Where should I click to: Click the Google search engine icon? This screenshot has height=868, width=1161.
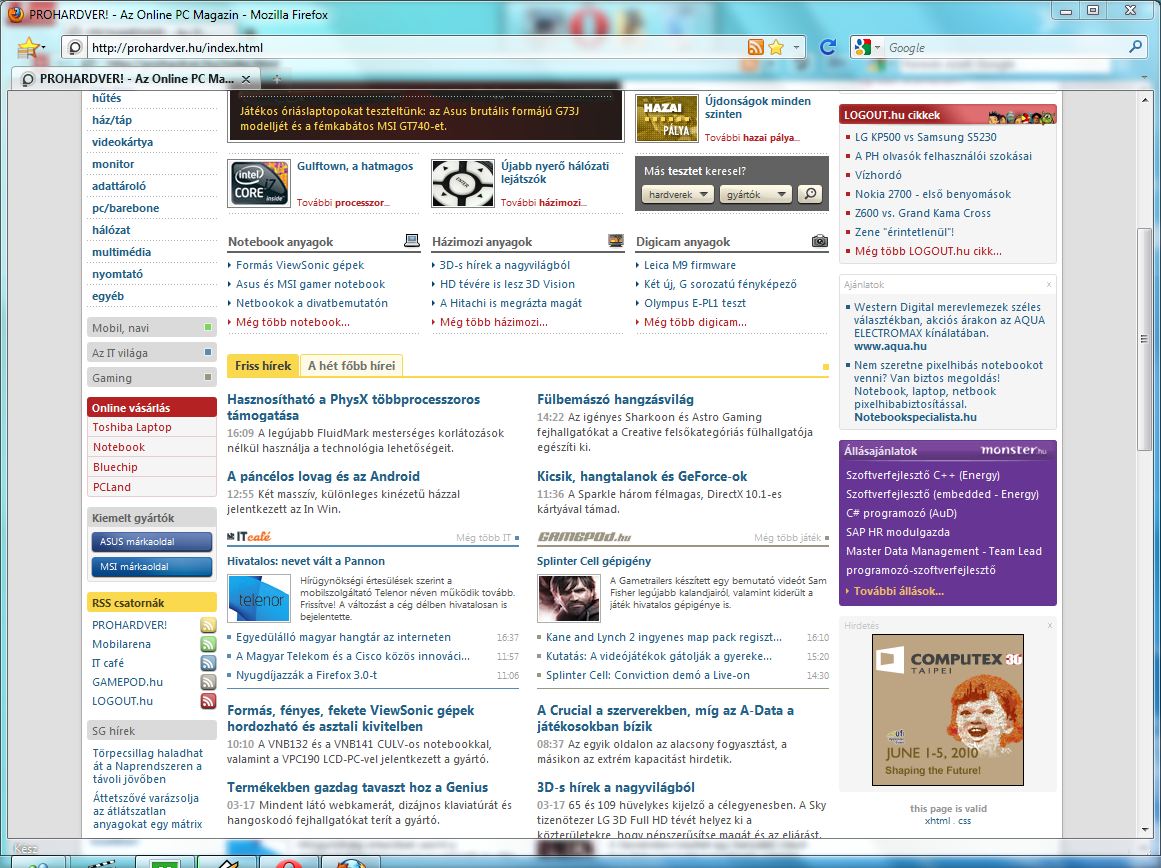pos(862,47)
